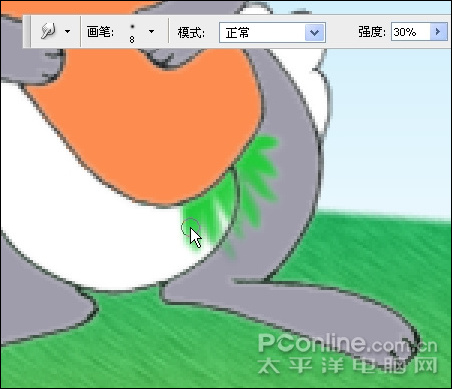
Task: Expand the brush picker dropdown arrow
Action: pyautogui.click(x=151, y=32)
